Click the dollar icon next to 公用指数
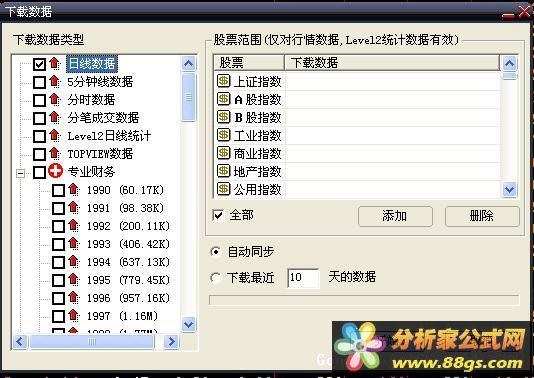The width and height of the screenshot is (534, 378). coord(223,189)
